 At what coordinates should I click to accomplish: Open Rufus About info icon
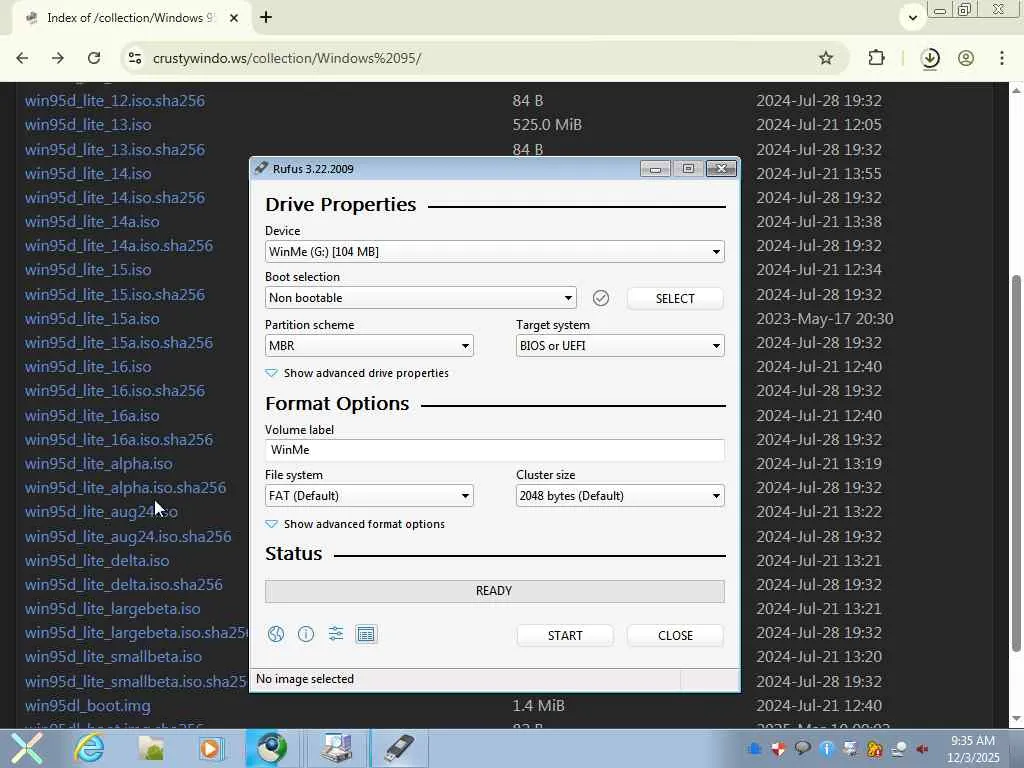point(306,634)
